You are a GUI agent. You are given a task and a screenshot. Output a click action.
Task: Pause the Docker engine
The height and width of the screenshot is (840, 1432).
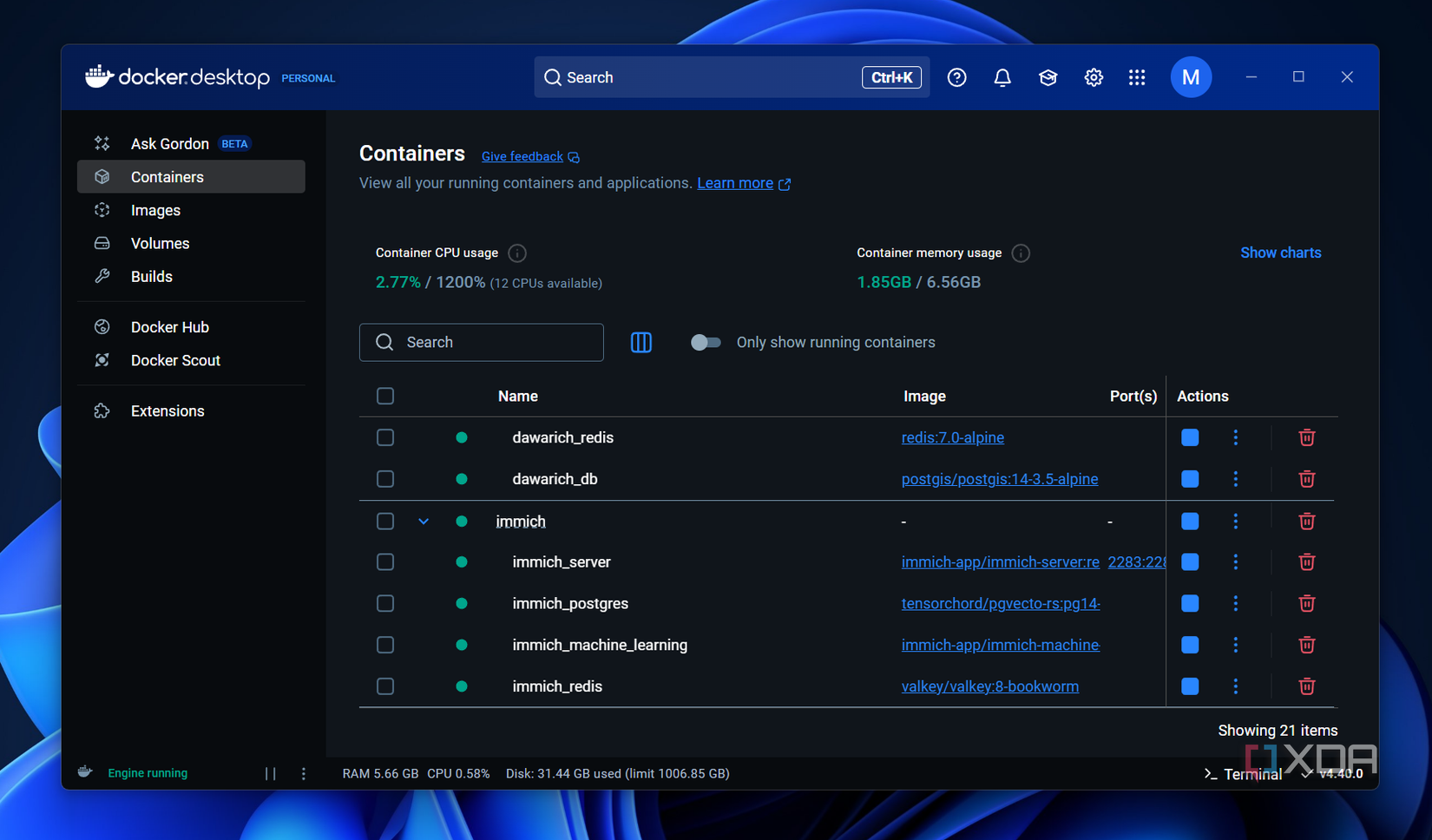click(271, 773)
